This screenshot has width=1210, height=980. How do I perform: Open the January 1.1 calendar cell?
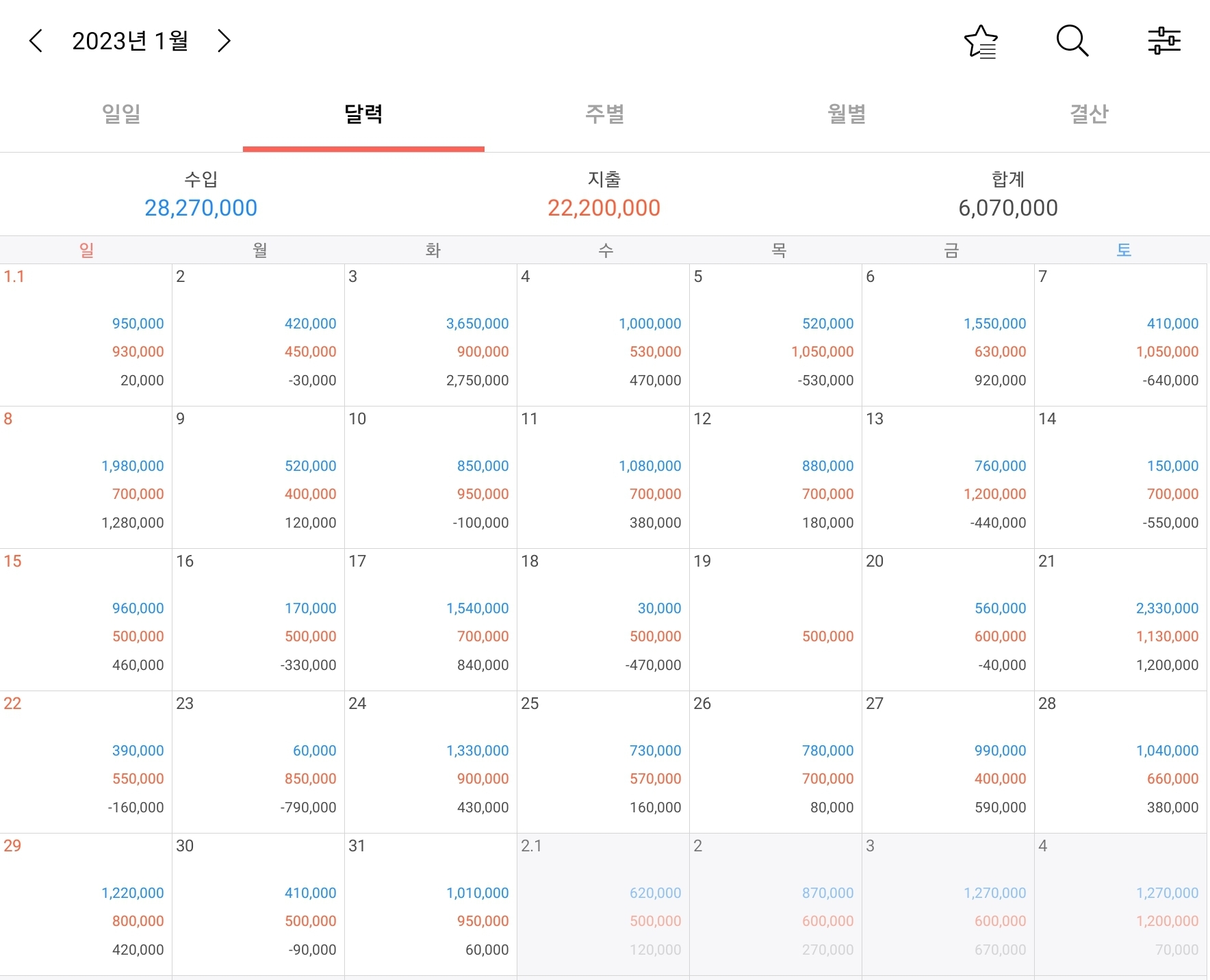coord(86,335)
